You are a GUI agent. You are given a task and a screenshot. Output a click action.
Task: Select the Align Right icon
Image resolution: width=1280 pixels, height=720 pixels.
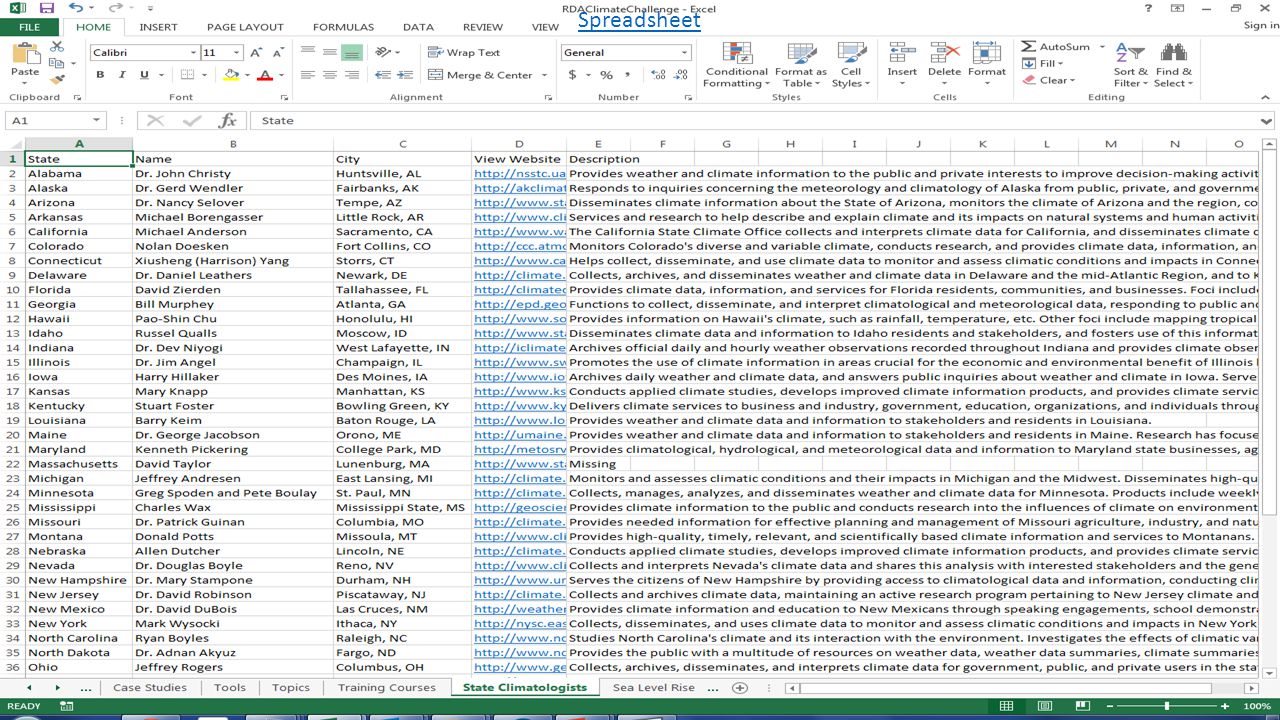pyautogui.click(x=352, y=75)
